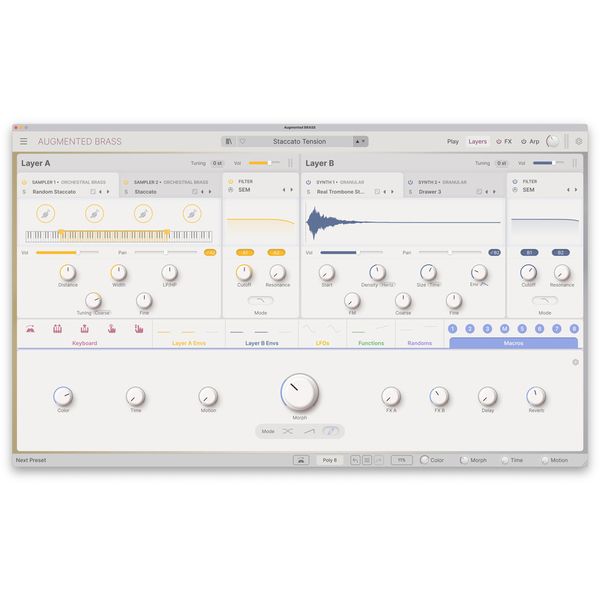This screenshot has width=600, height=600.
Task: Choose the crossfade Morph mode icon
Action: (288, 431)
